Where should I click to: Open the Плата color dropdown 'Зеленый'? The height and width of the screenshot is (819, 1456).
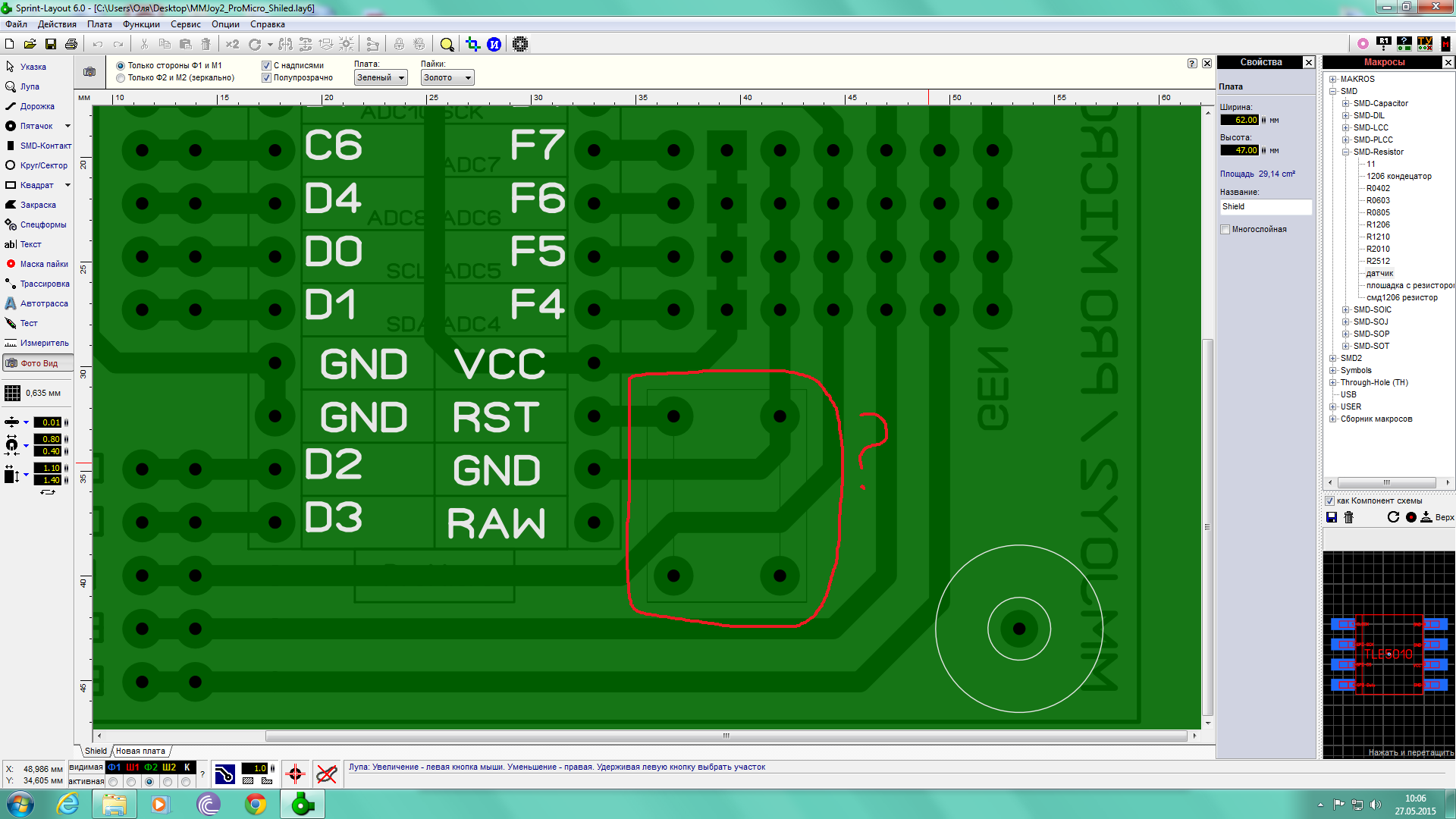click(381, 77)
